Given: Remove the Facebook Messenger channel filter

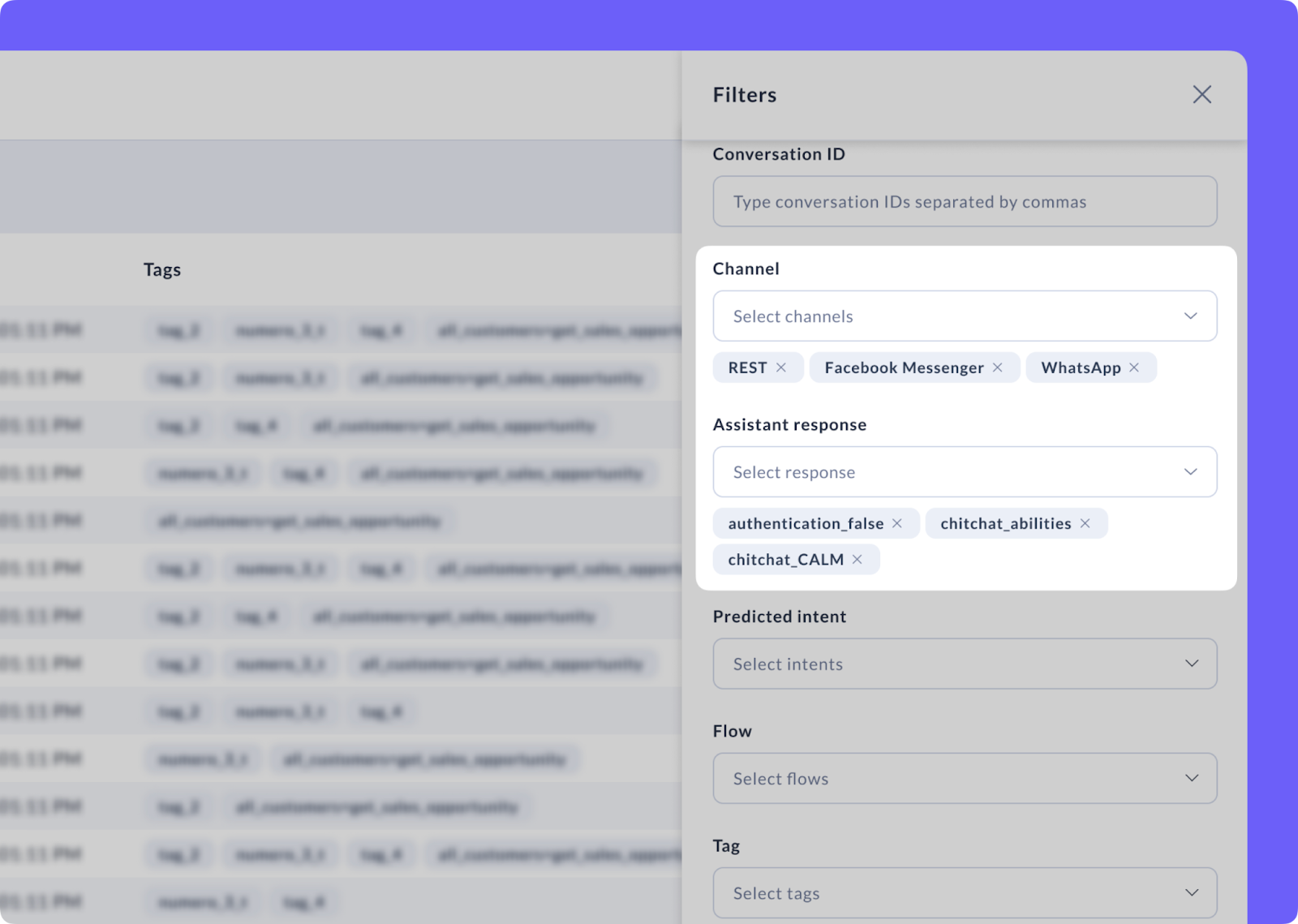Looking at the screenshot, I should (x=998, y=367).
